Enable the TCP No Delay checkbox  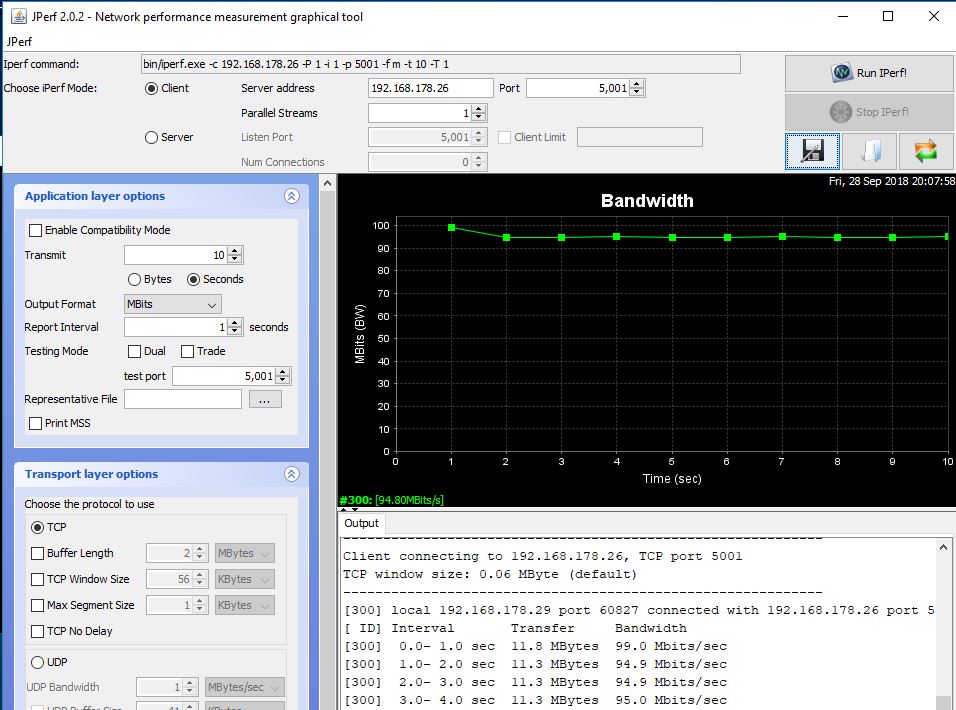(37, 631)
